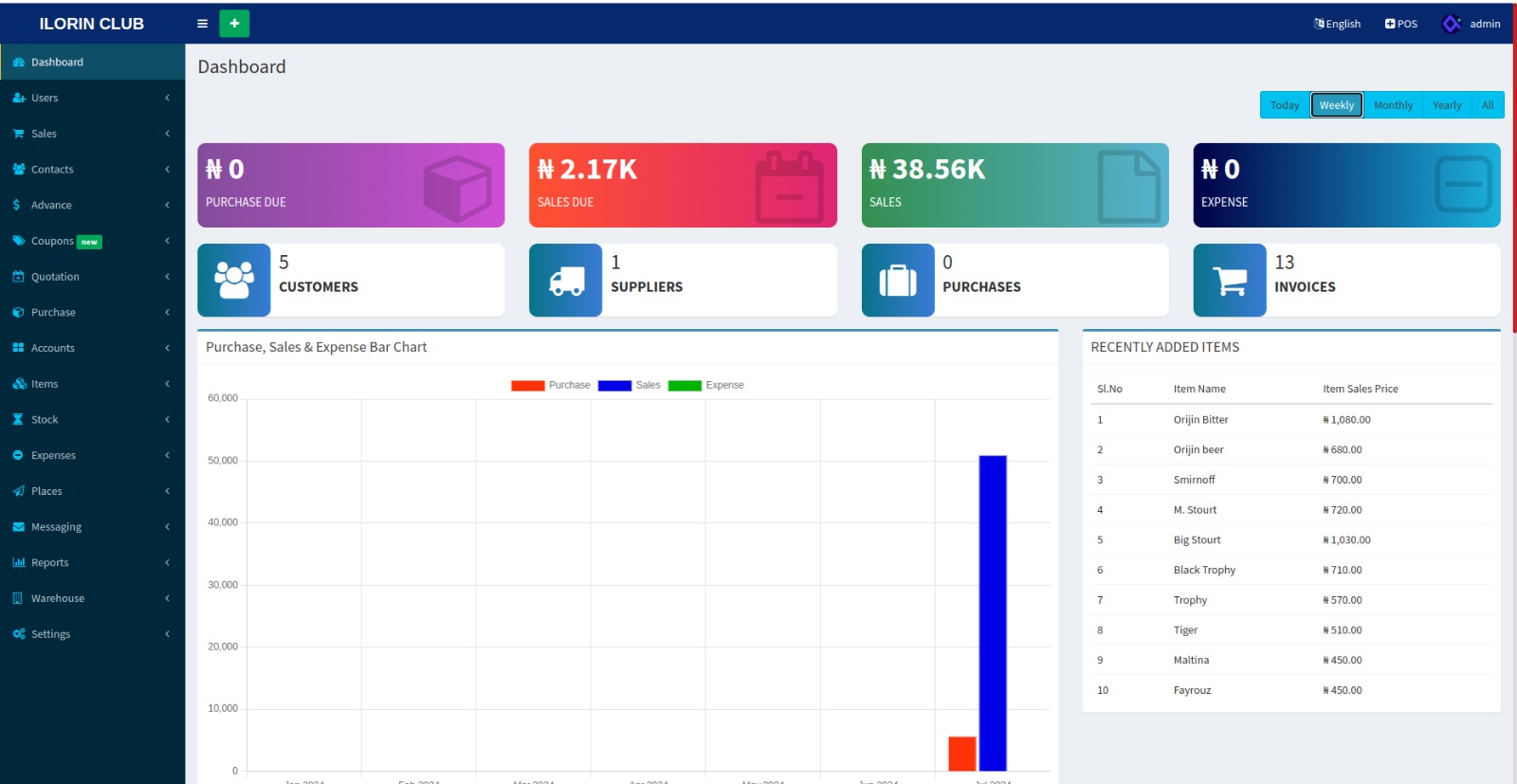1517x784 pixels.
Task: Select the Yearly filter button
Action: (1447, 105)
